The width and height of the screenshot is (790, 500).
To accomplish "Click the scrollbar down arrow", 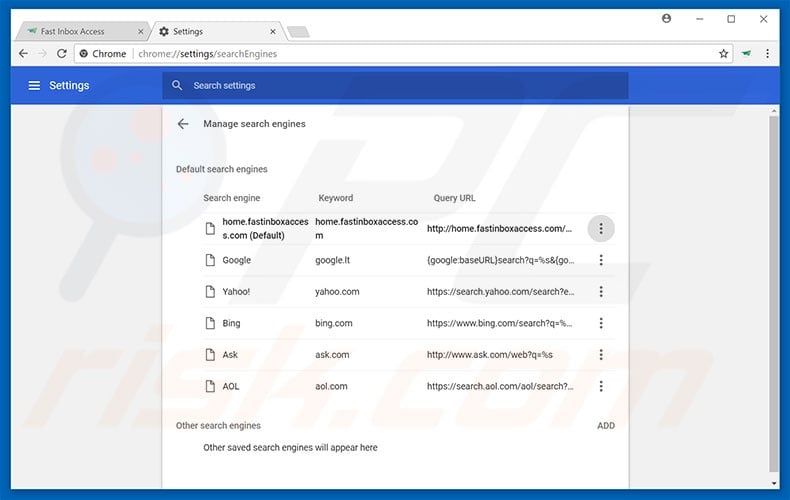I will [x=774, y=483].
